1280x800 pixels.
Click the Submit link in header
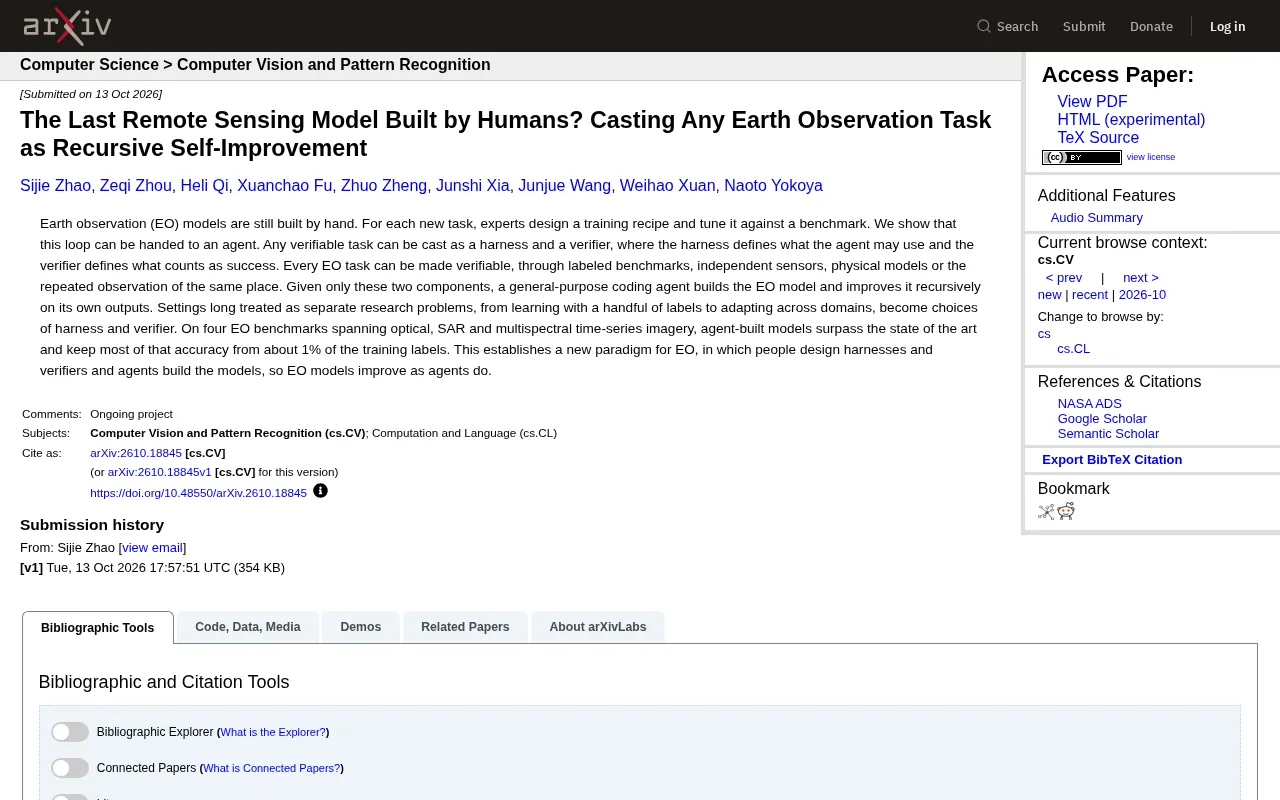click(x=1084, y=26)
